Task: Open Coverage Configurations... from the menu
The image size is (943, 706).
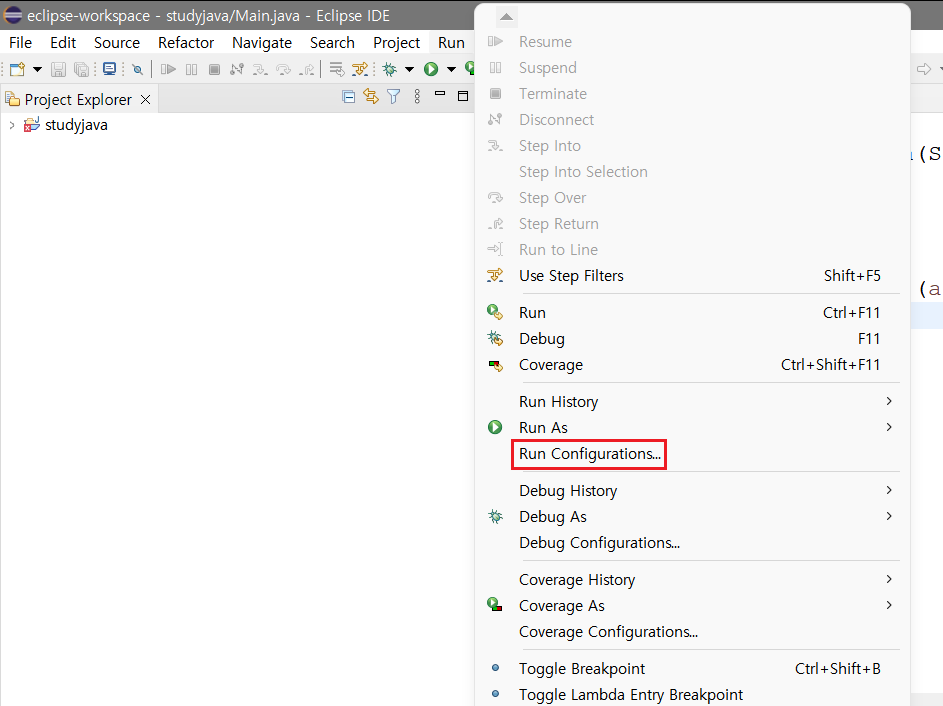Action: point(692,632)
